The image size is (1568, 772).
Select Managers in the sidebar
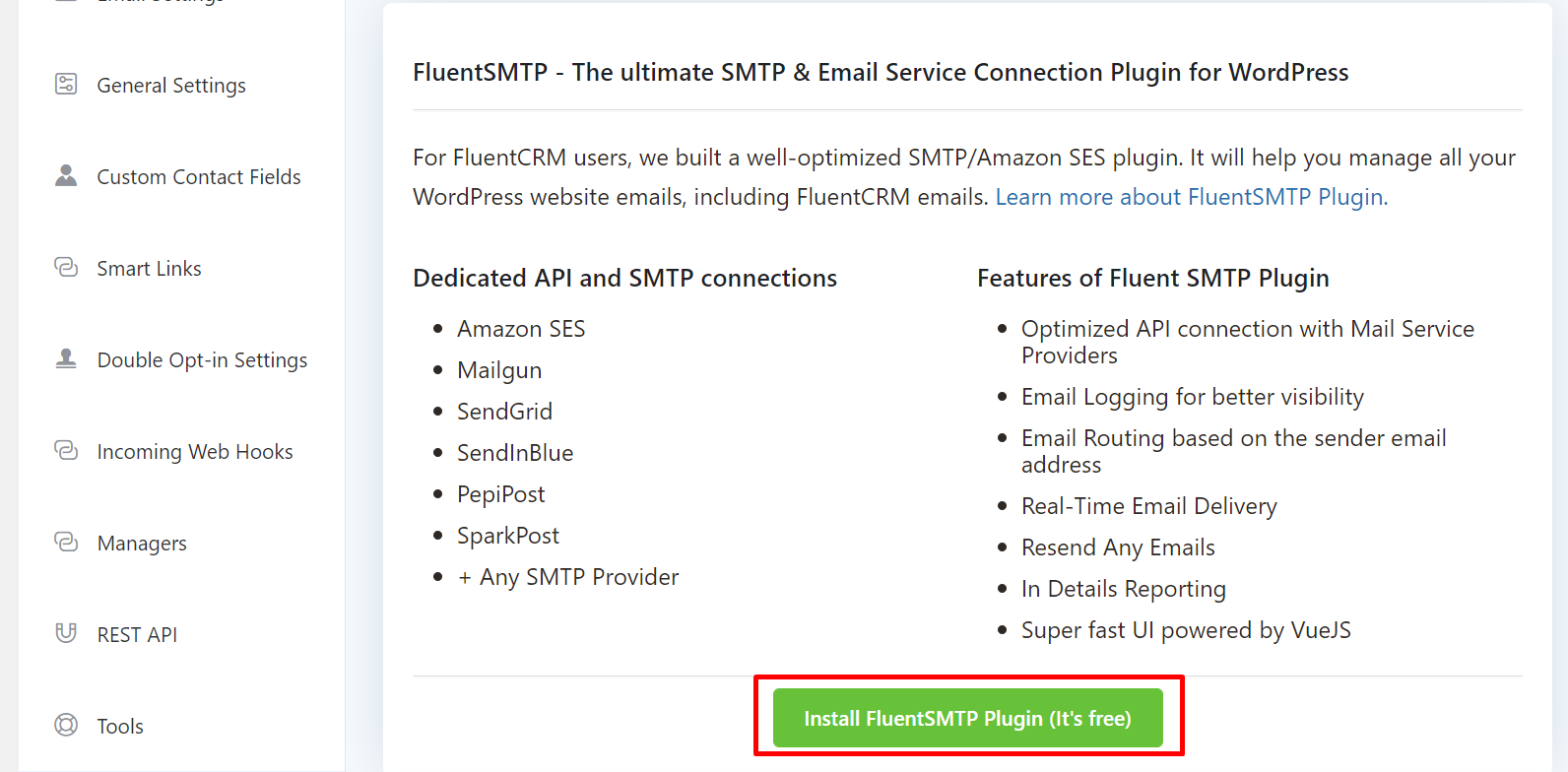click(142, 542)
